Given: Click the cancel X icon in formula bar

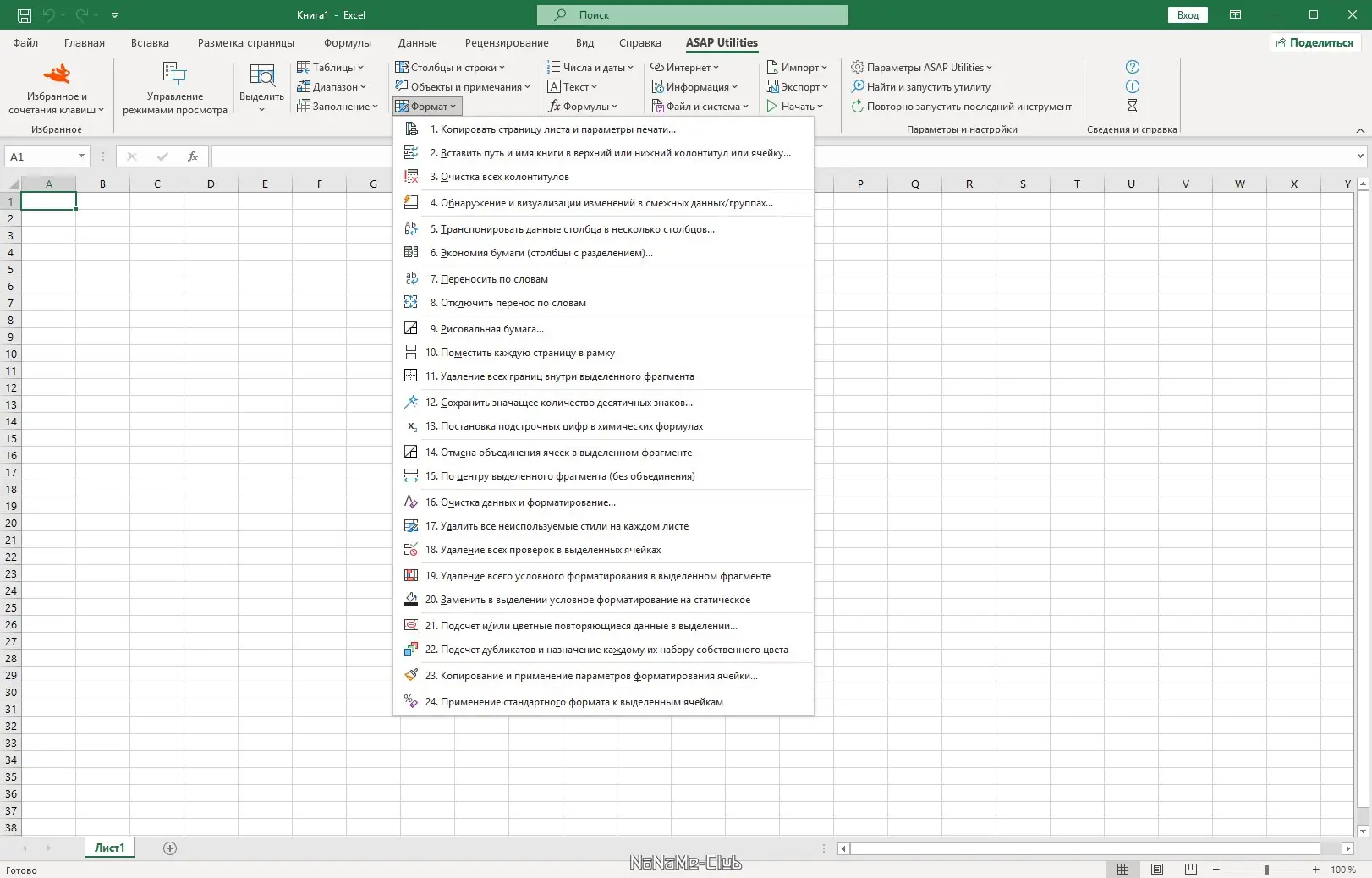Looking at the screenshot, I should point(132,156).
